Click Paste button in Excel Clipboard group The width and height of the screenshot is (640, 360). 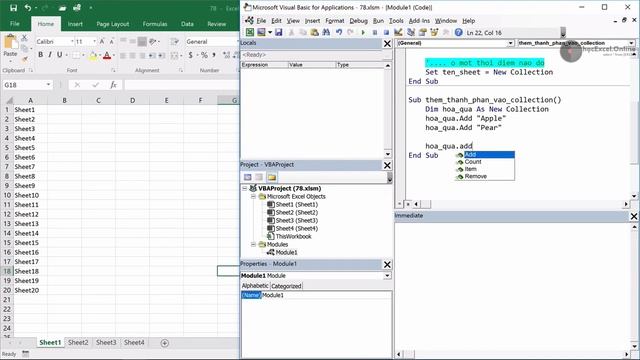click(x=10, y=46)
